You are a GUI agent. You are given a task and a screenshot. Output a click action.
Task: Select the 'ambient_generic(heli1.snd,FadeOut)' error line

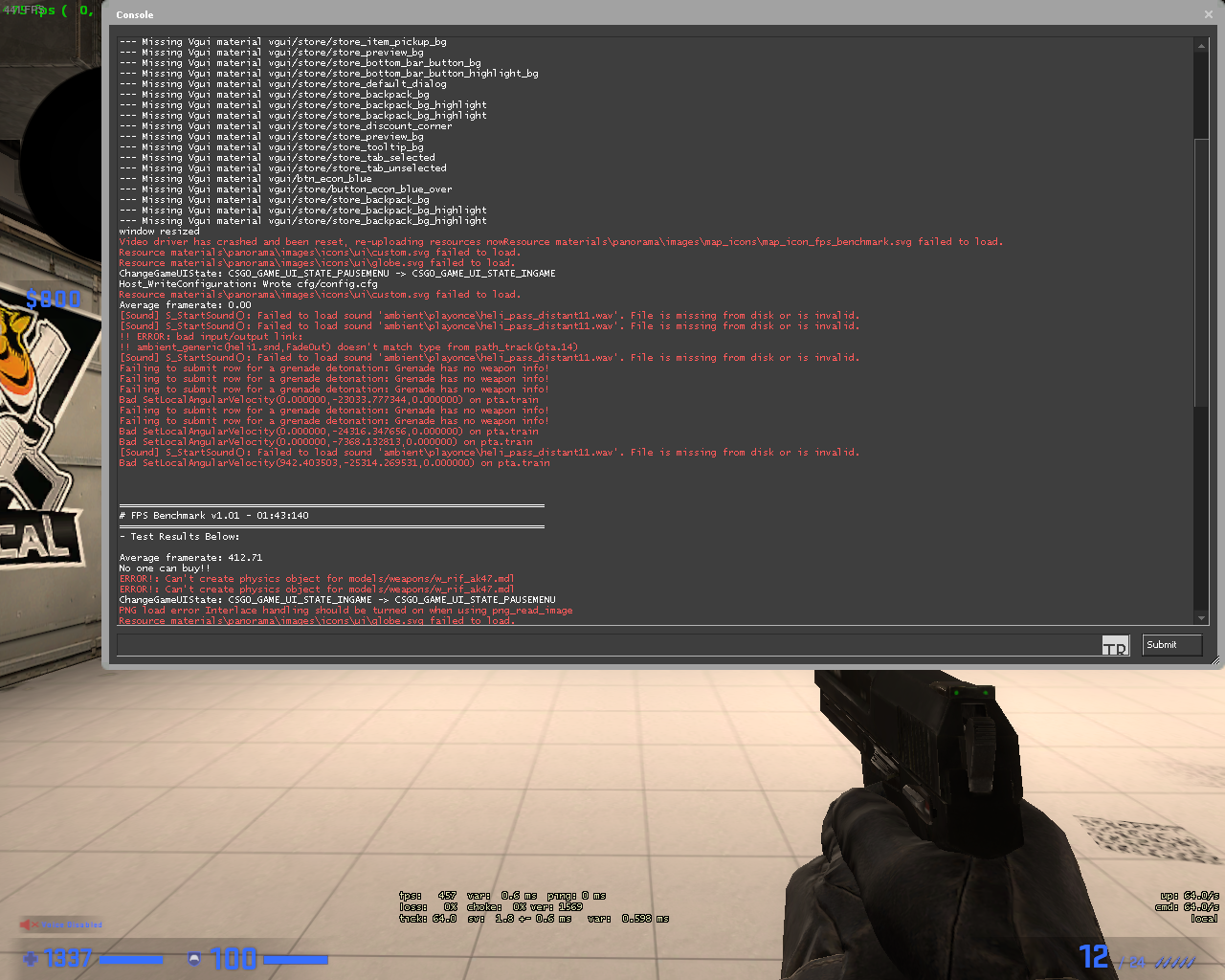pos(348,347)
